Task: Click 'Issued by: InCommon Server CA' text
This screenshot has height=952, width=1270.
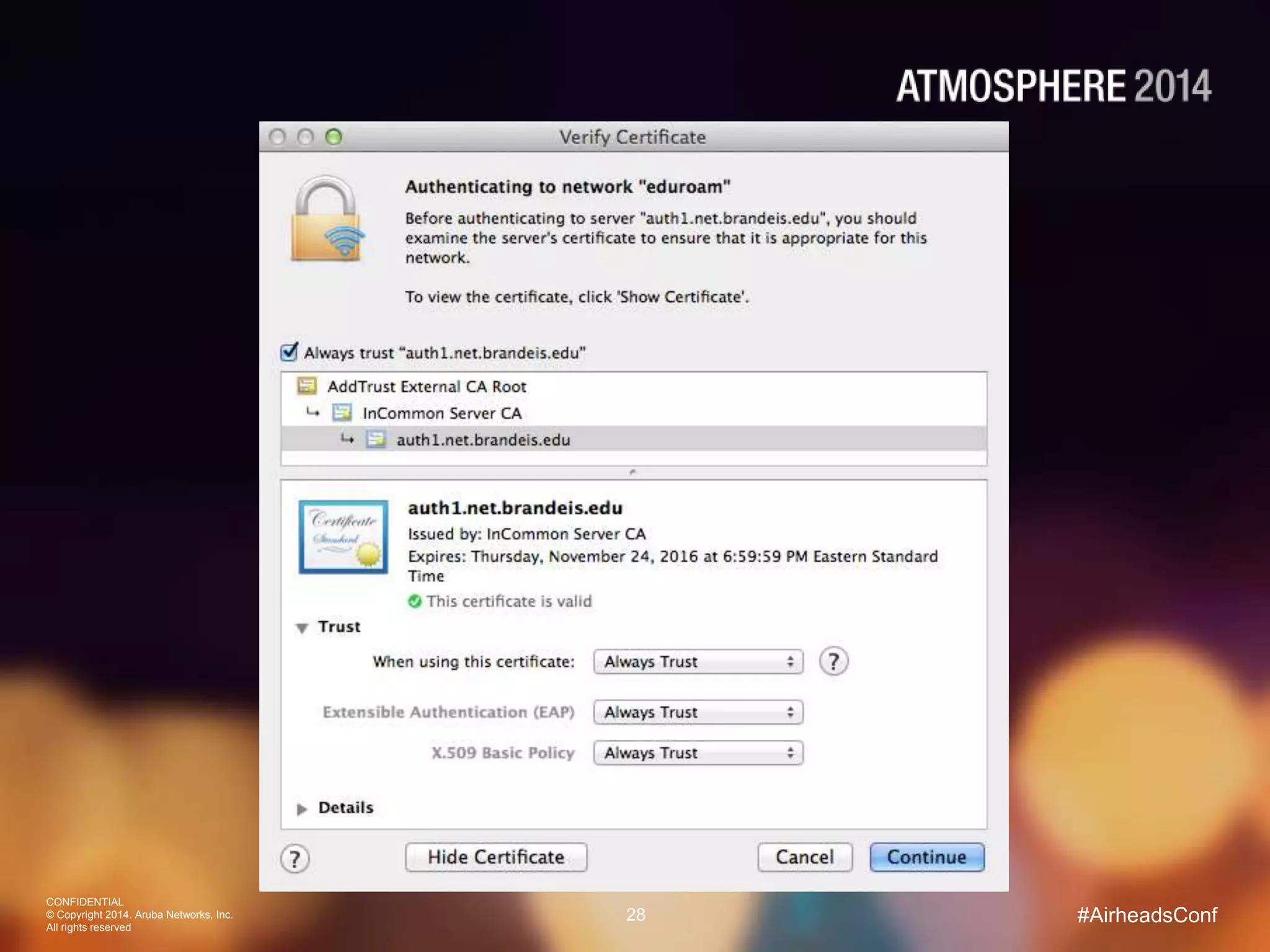Action: coord(527,534)
